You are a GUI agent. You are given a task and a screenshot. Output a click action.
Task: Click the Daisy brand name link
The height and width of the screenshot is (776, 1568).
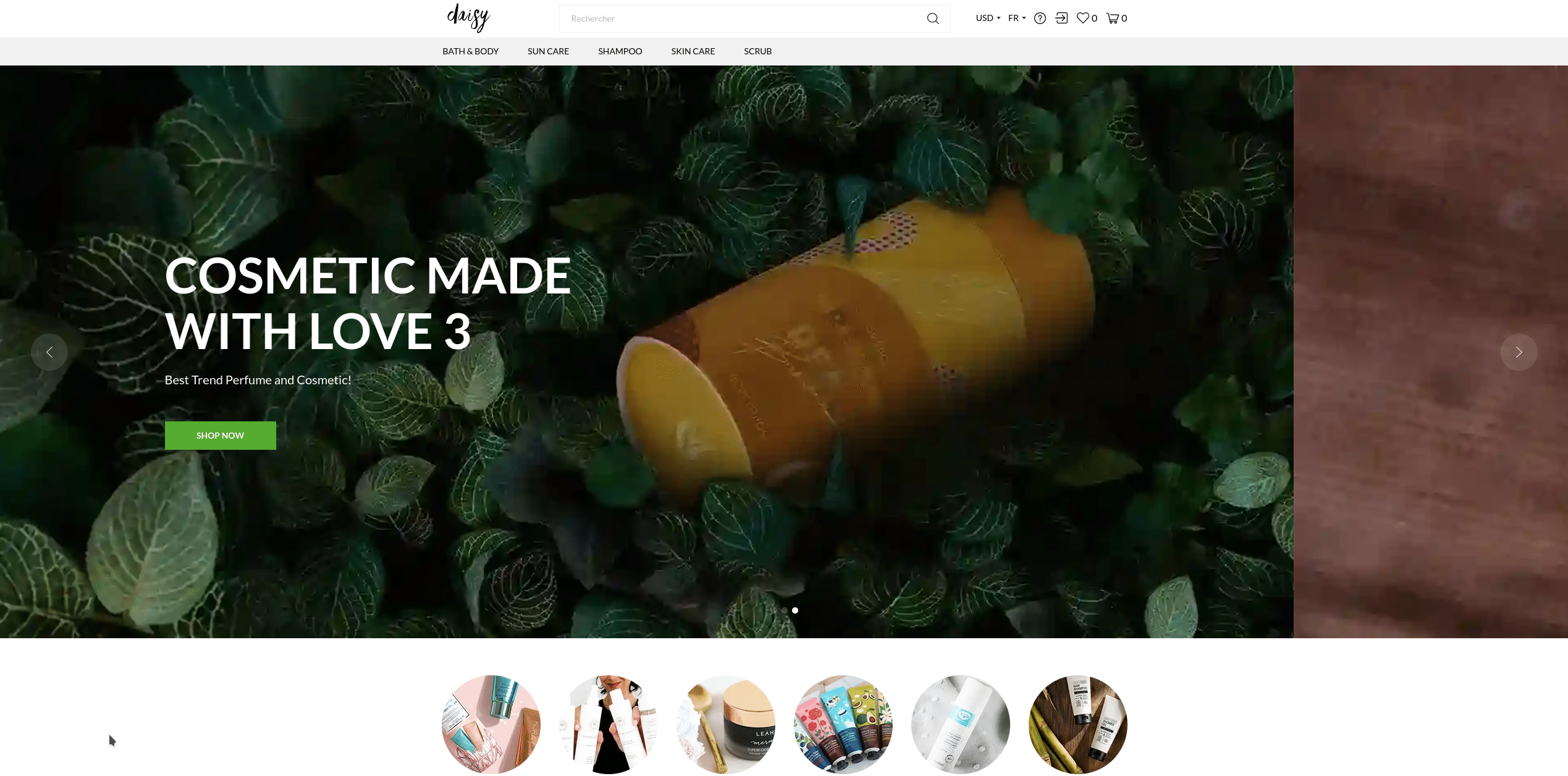pos(467,18)
